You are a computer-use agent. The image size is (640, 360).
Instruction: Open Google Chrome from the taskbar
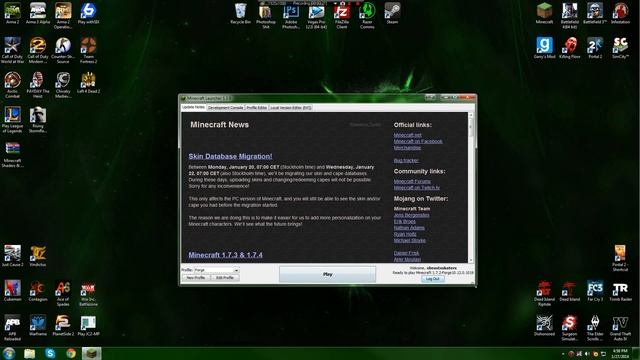71,353
